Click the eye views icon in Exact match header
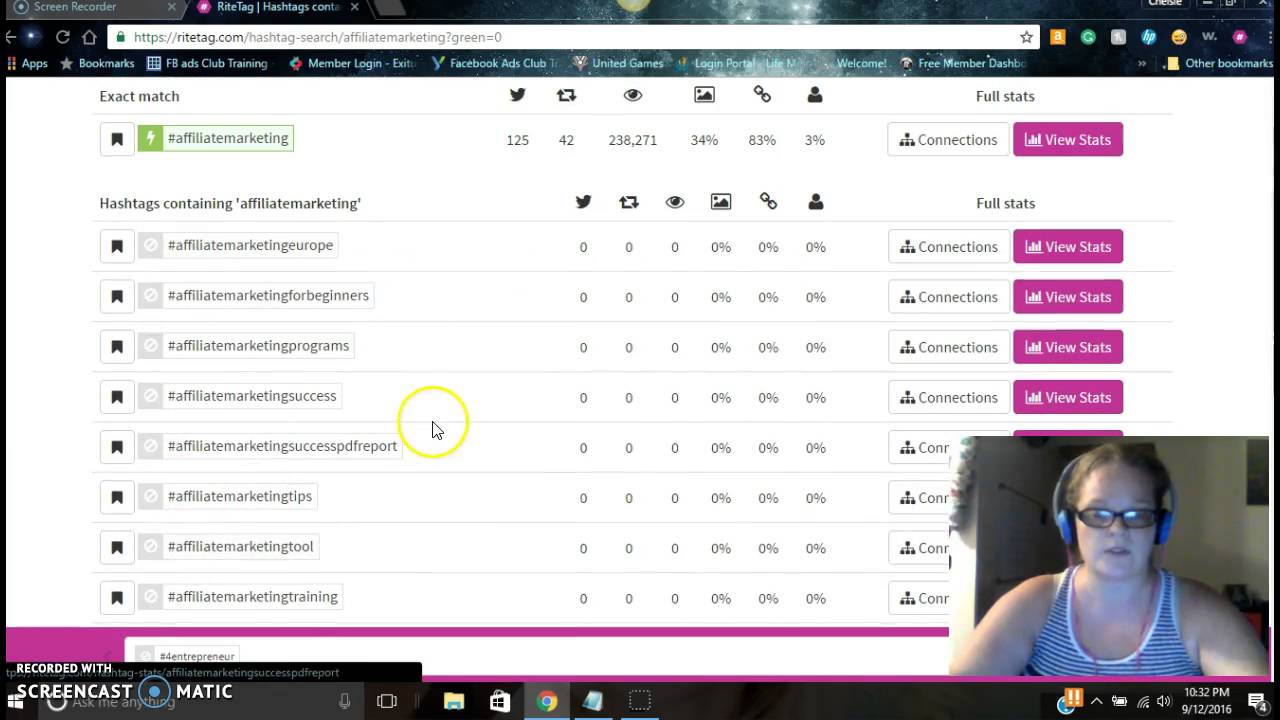The image size is (1280, 720). click(633, 95)
